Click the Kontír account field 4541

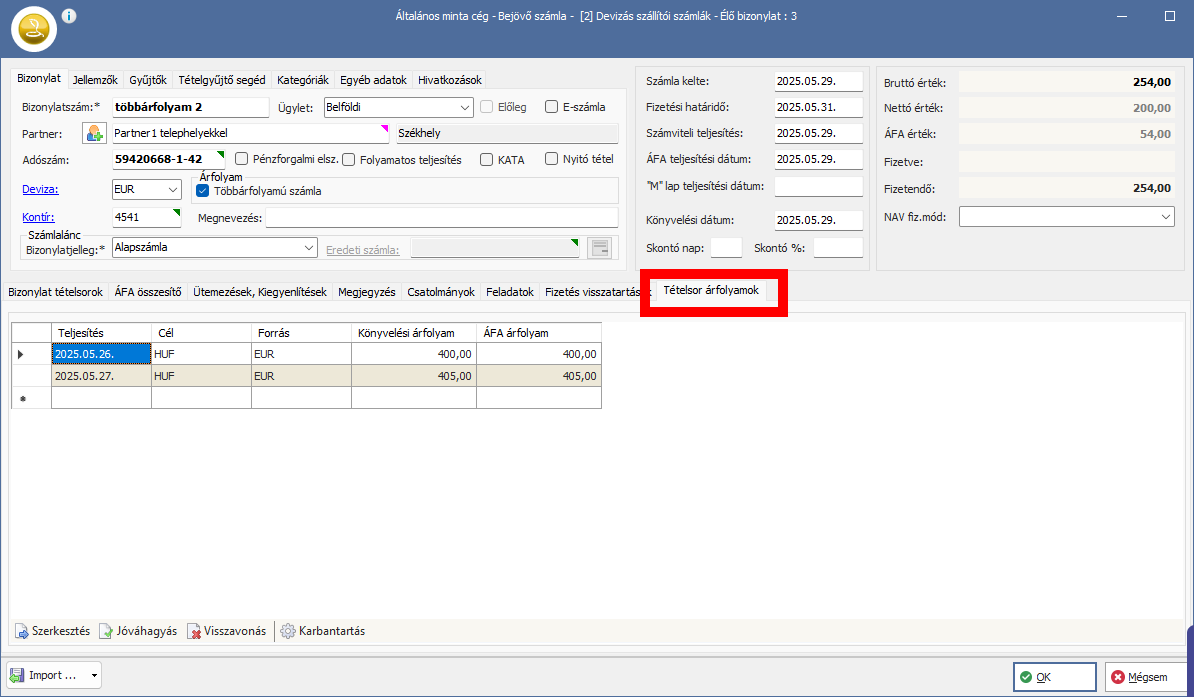tap(146, 217)
